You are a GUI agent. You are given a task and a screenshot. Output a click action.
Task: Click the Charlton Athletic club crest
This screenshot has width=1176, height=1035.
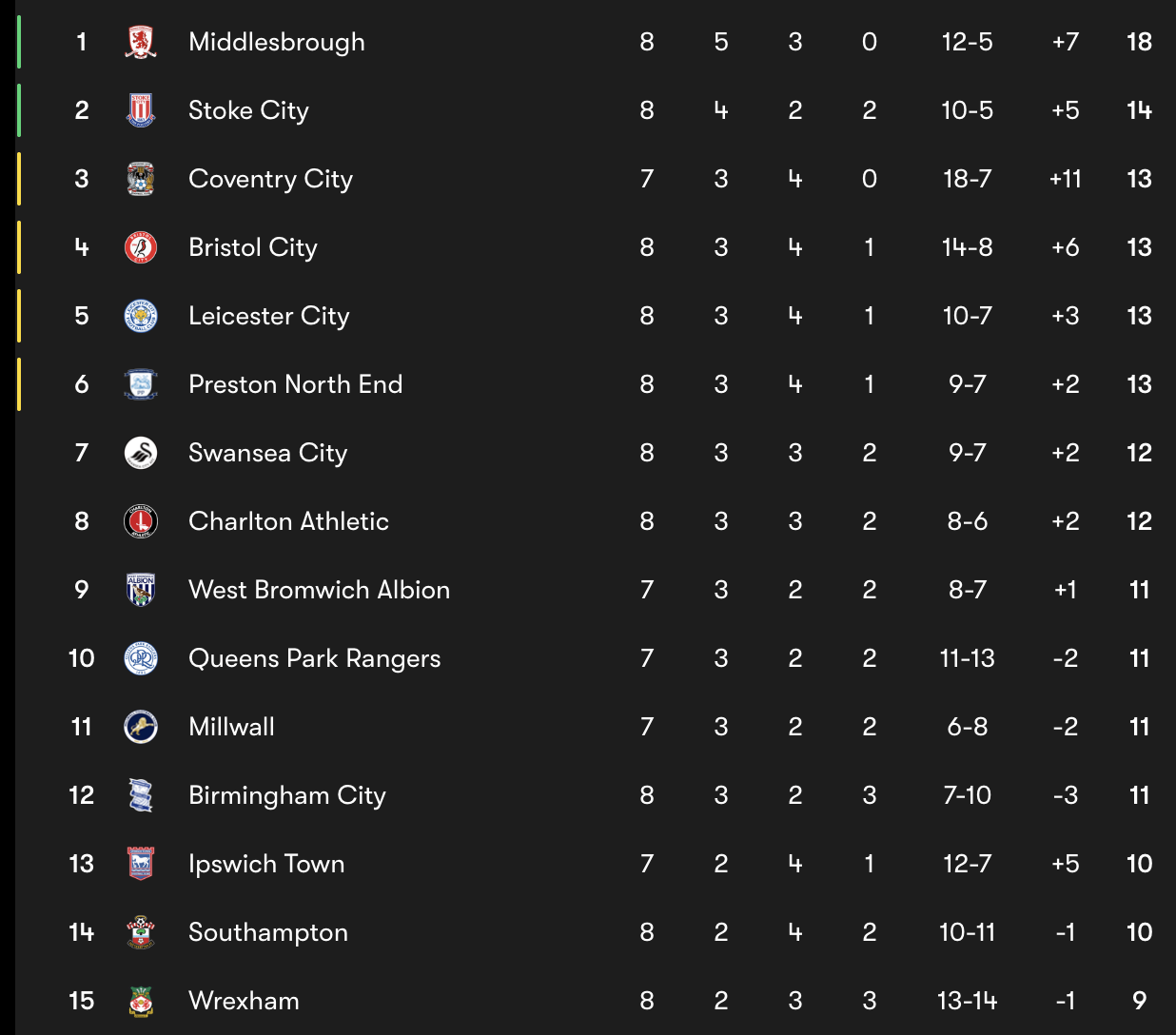[141, 521]
